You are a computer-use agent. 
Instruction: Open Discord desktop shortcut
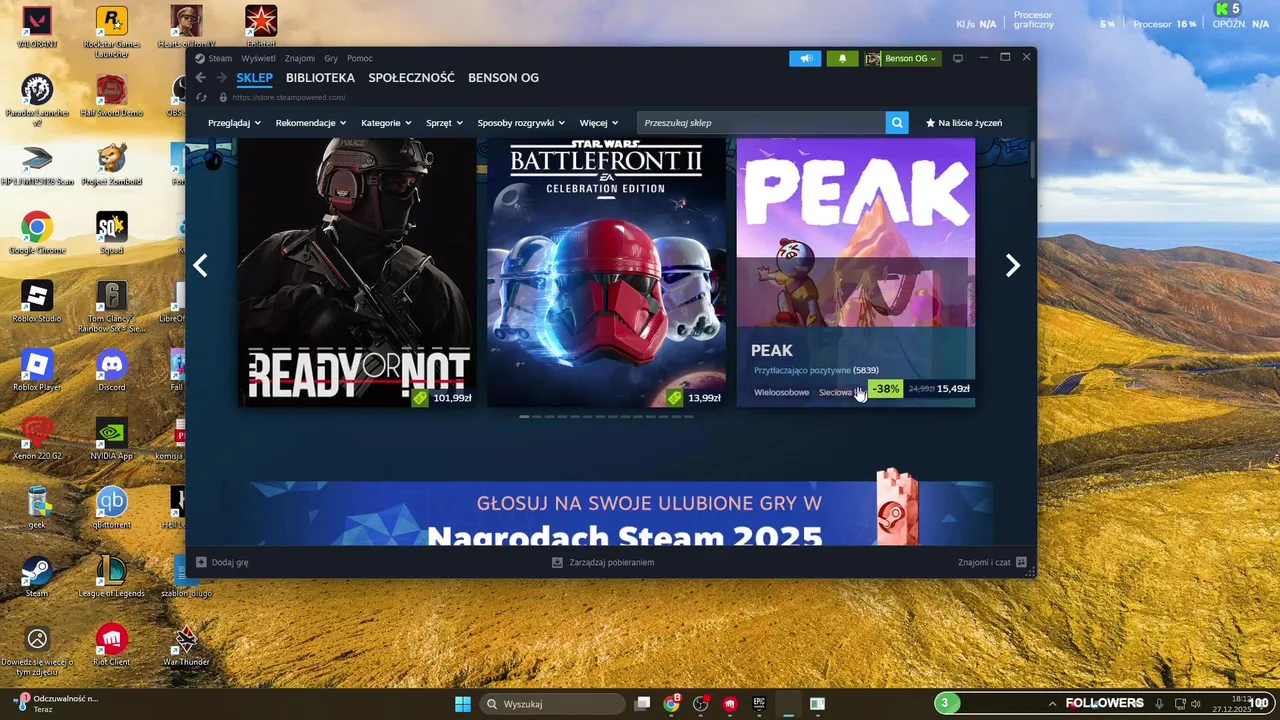click(x=111, y=370)
